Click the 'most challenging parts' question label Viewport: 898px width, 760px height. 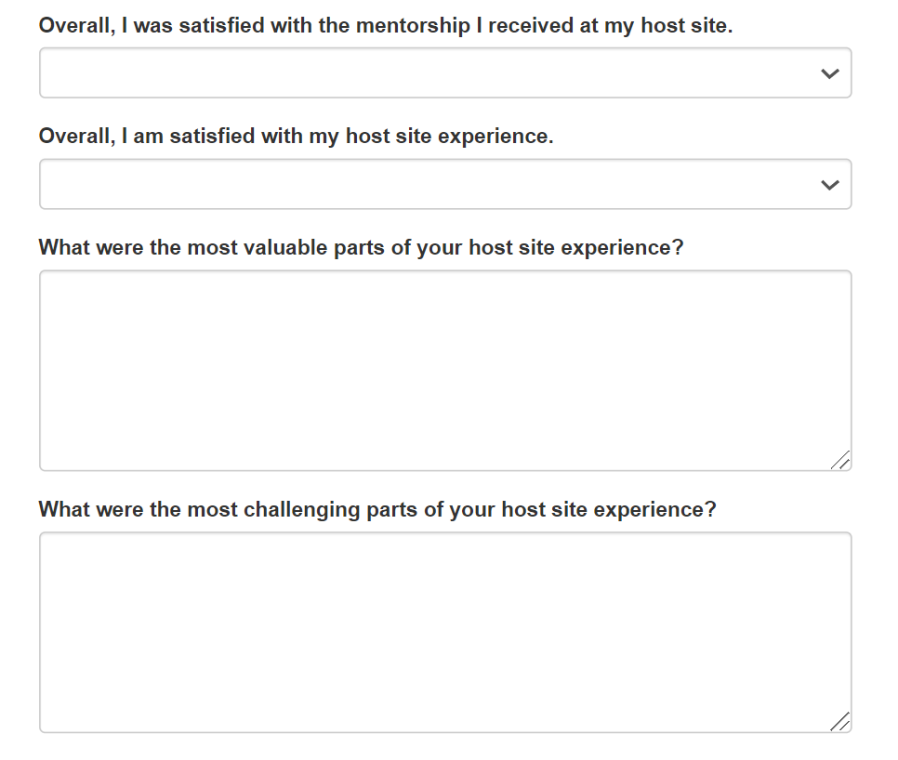coord(377,510)
